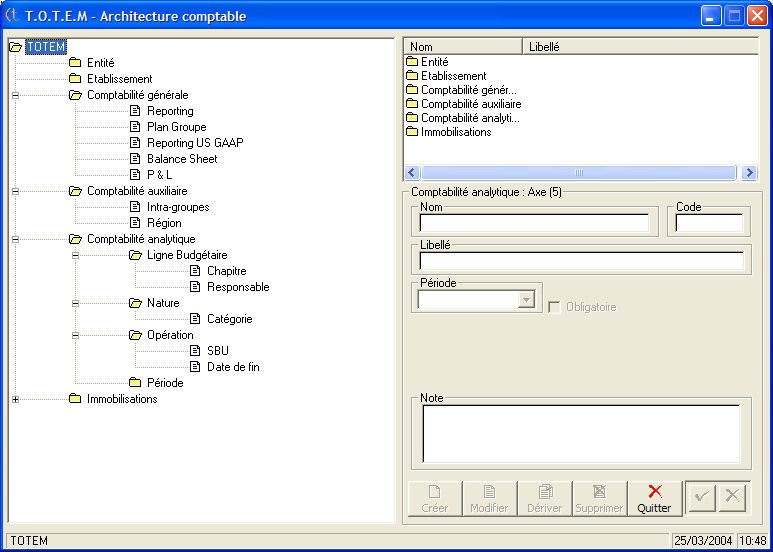The image size is (773, 552).
Task: Collapse the Comptabilité analytique node
Action: [x=16, y=239]
